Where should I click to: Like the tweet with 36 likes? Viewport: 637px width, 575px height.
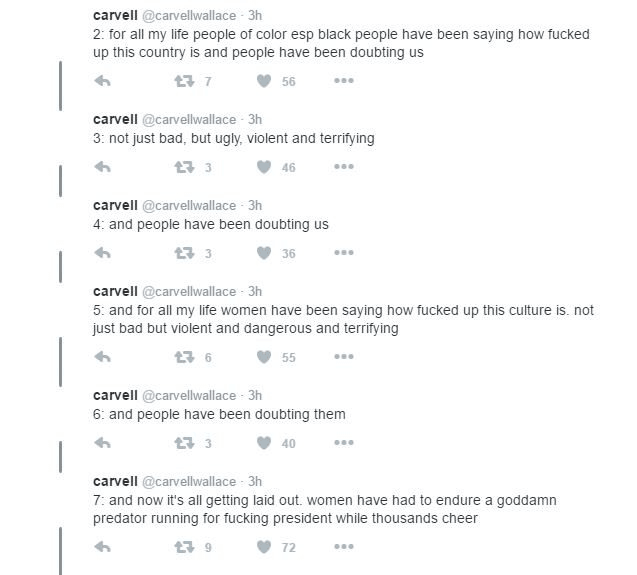[265, 253]
